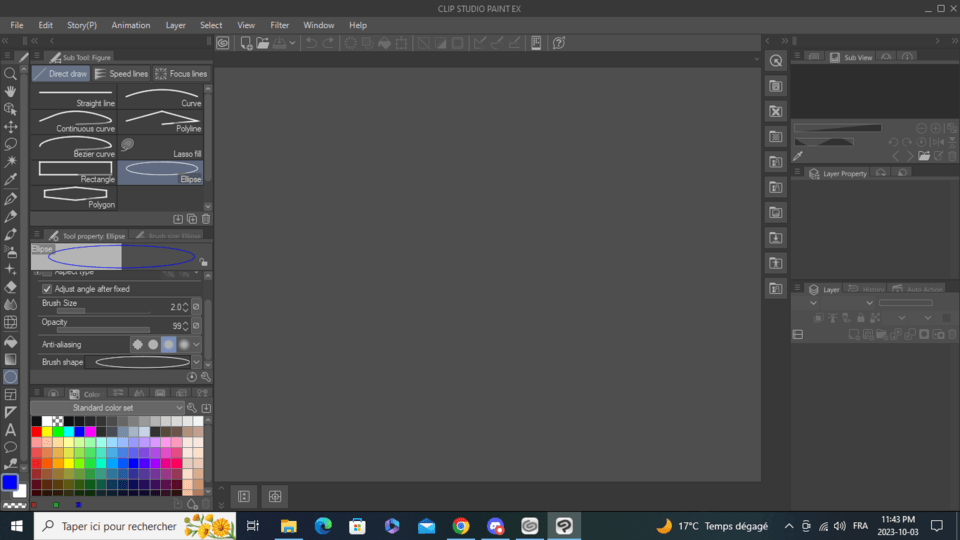Open the File menu

click(17, 25)
